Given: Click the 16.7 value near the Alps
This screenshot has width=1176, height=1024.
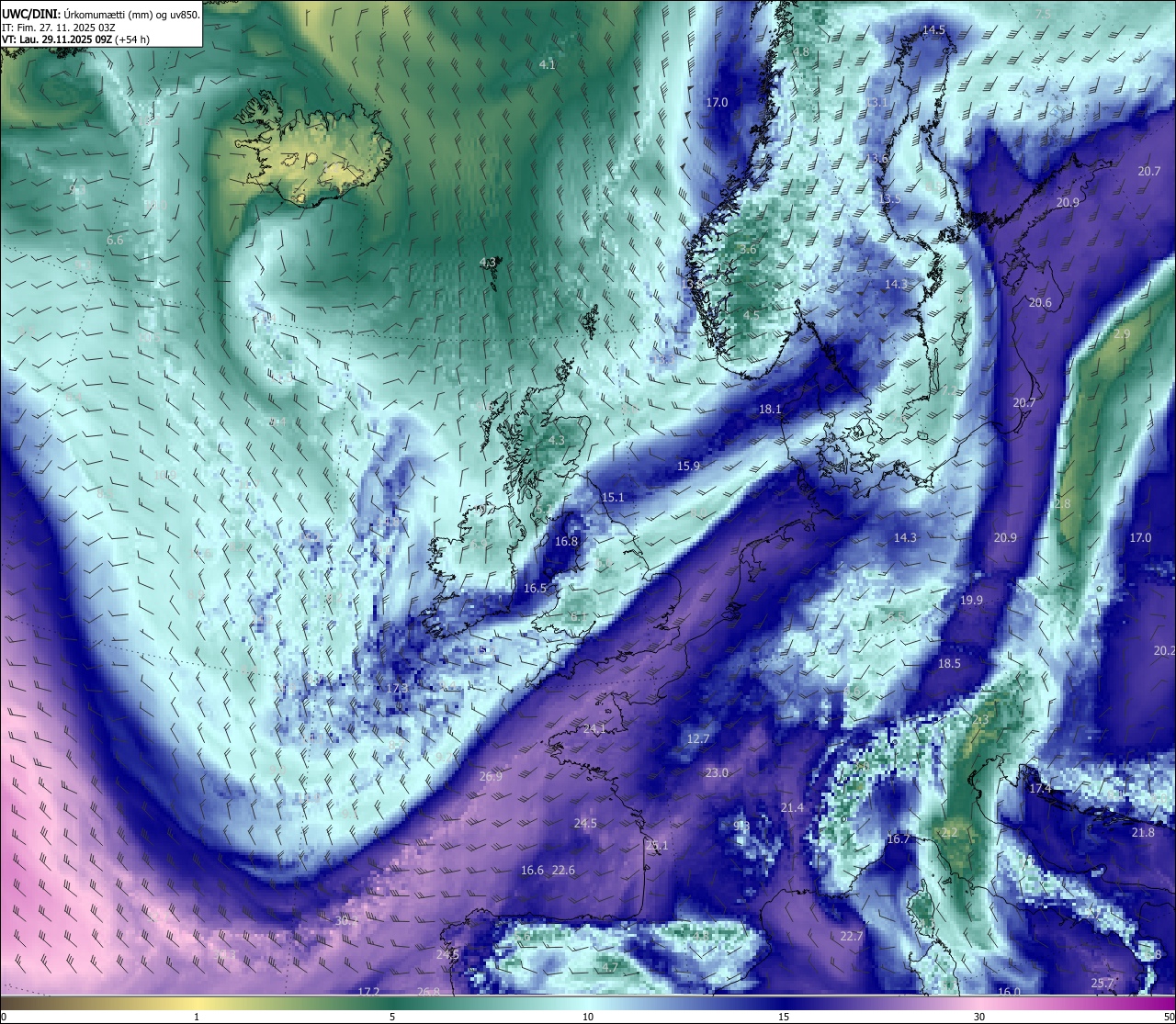Looking at the screenshot, I should click(x=898, y=839).
